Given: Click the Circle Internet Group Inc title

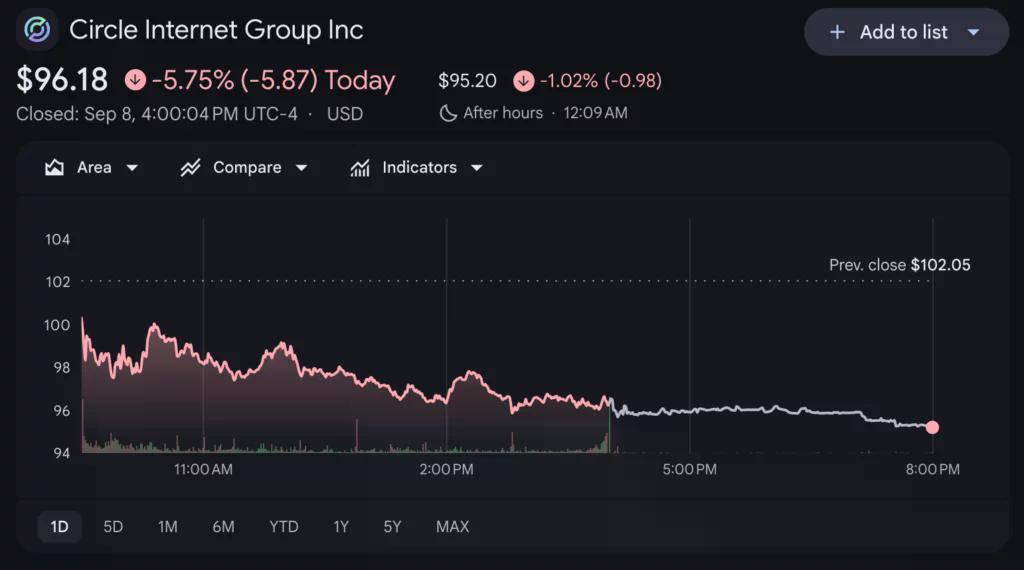Looking at the screenshot, I should [216, 30].
